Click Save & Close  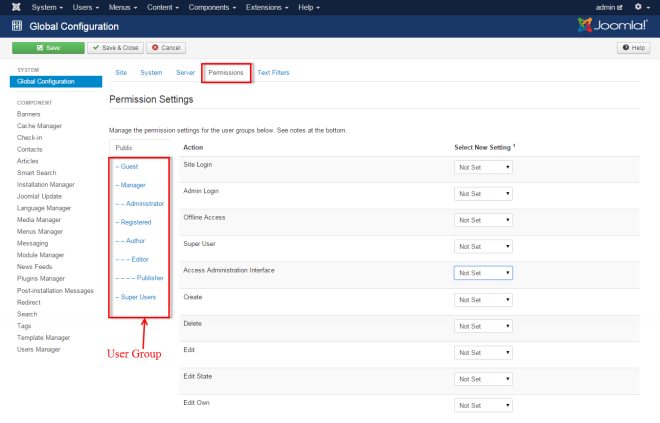point(115,48)
